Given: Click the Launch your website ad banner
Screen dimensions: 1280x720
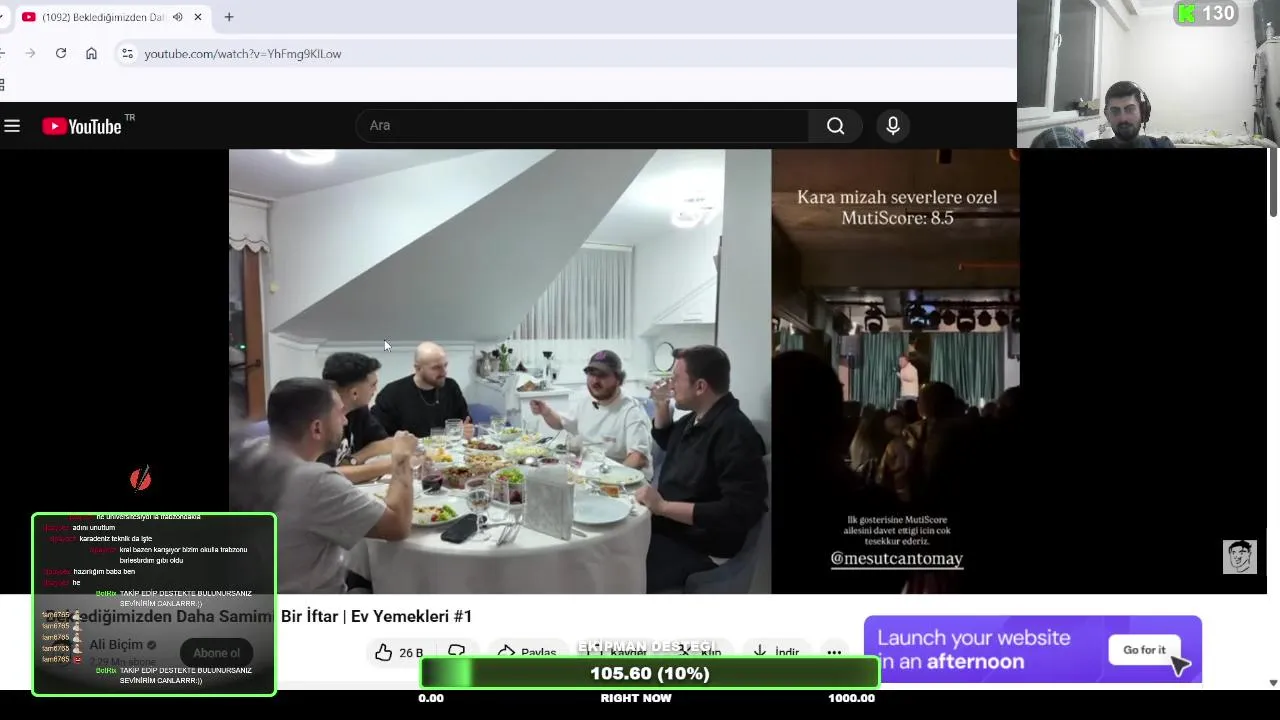Looking at the screenshot, I should pyautogui.click(x=1033, y=649).
